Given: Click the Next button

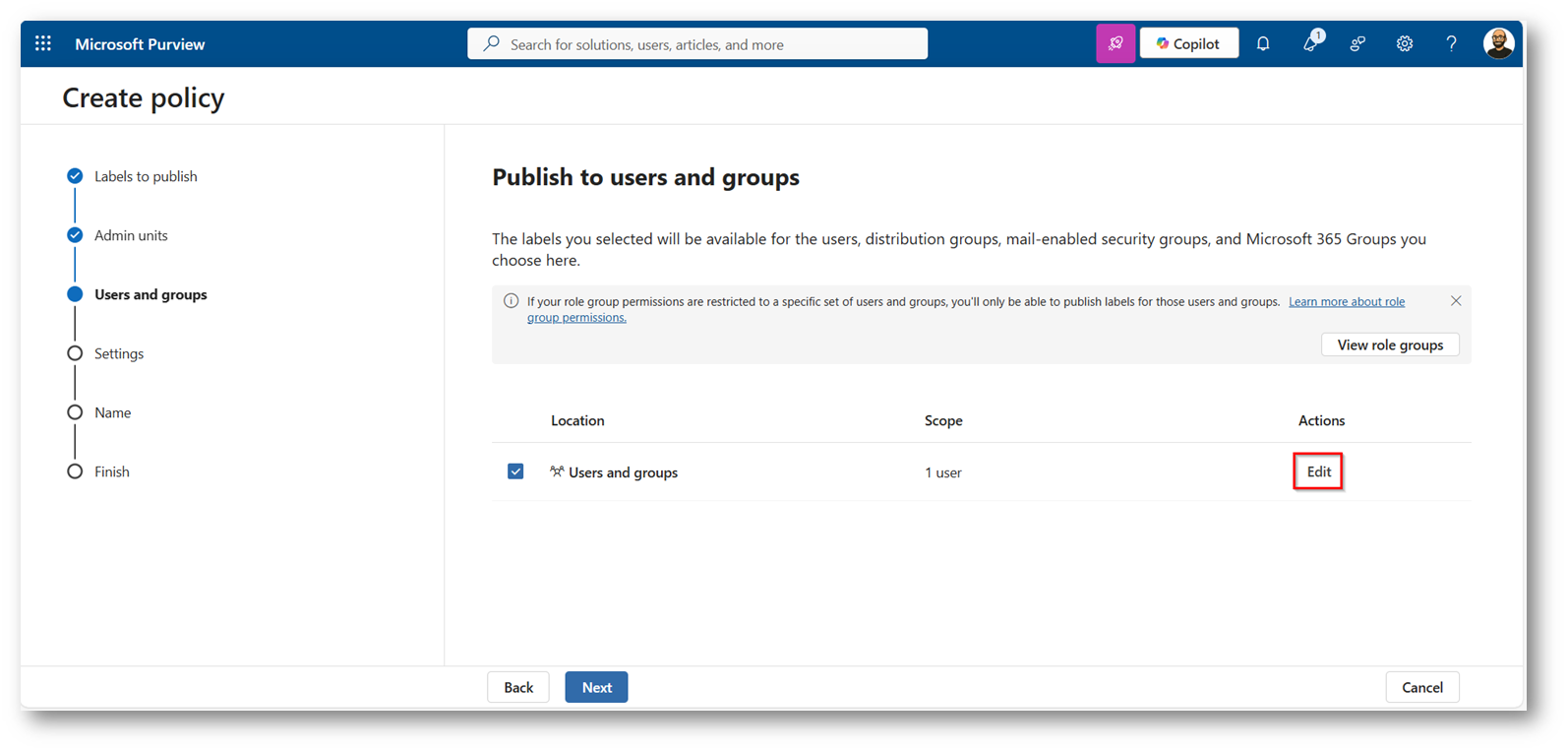Looking at the screenshot, I should click(596, 687).
